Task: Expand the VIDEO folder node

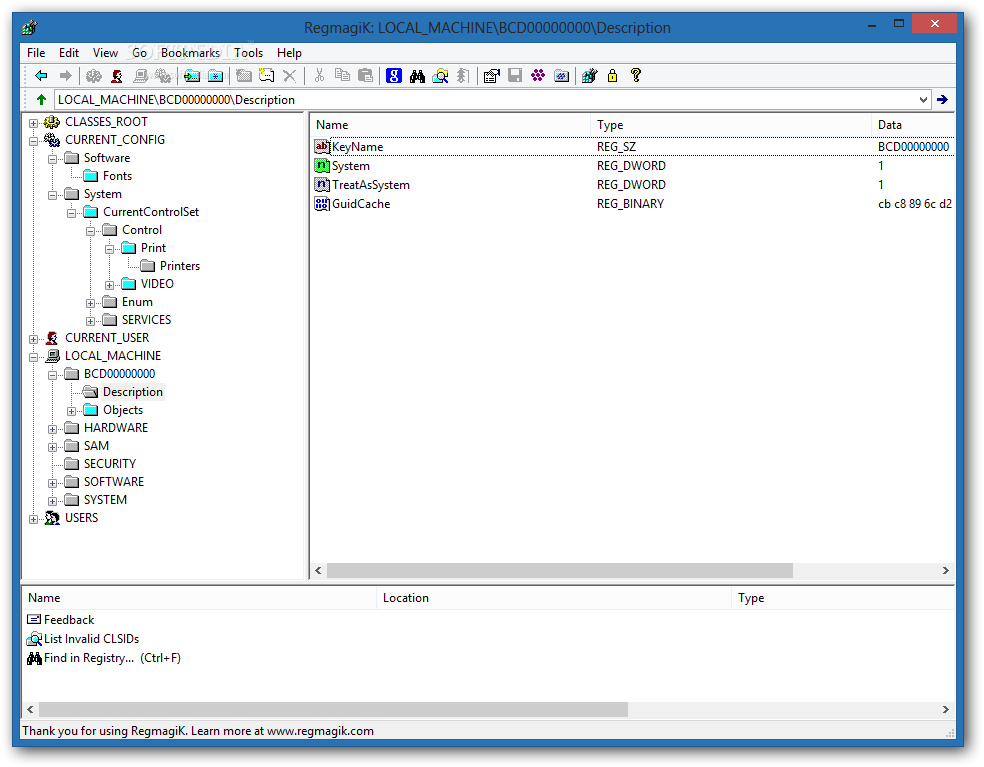Action: [x=109, y=285]
